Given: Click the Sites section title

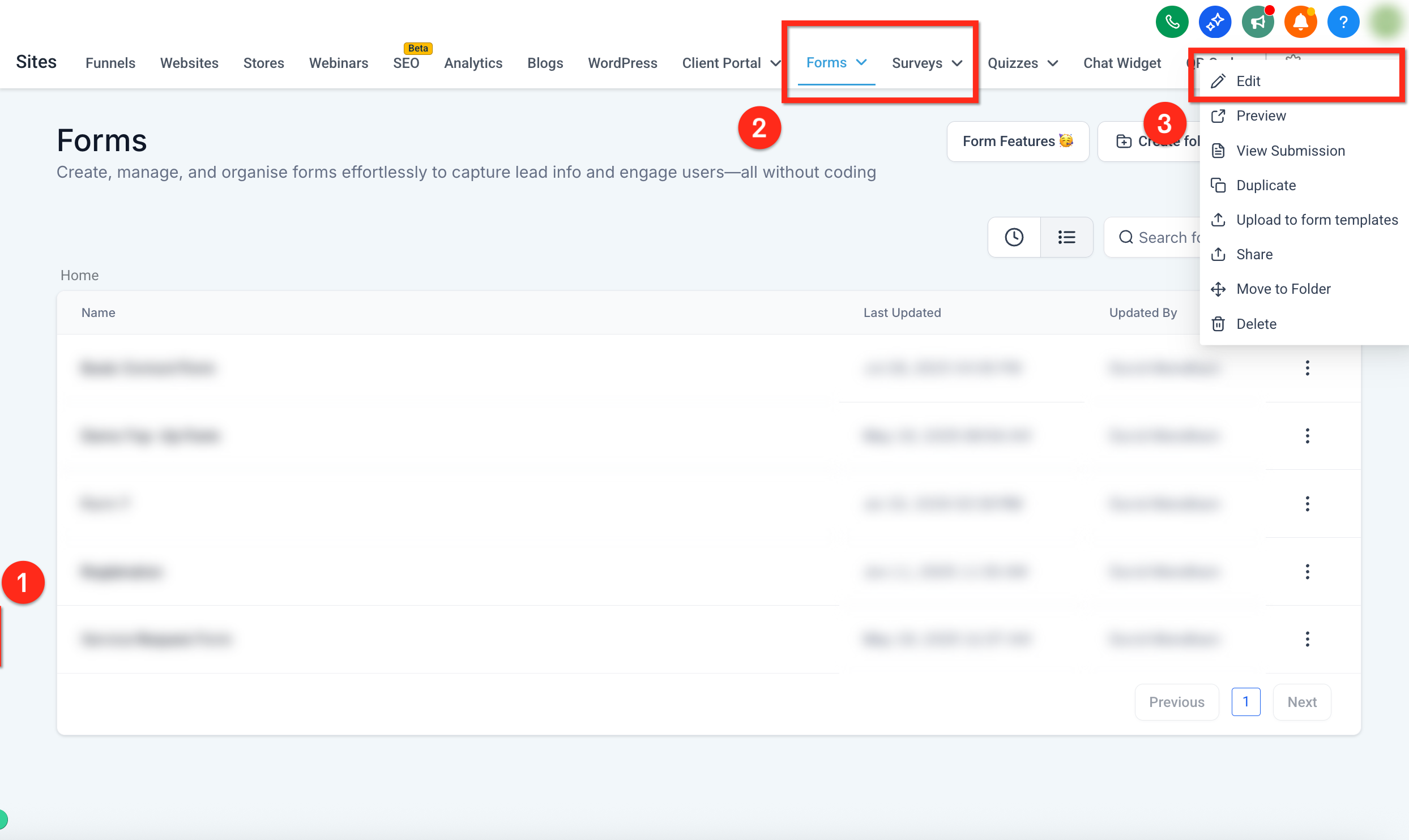Looking at the screenshot, I should click(36, 62).
